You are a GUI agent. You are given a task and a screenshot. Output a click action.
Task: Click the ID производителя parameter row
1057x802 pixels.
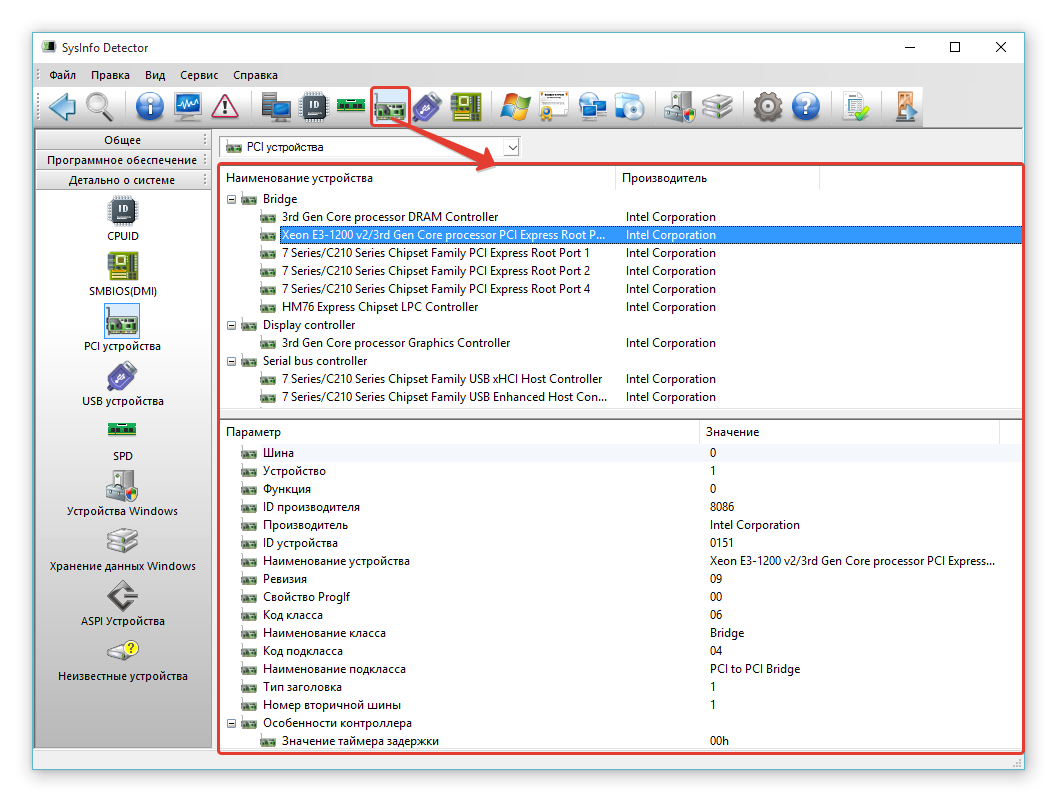[x=620, y=507]
